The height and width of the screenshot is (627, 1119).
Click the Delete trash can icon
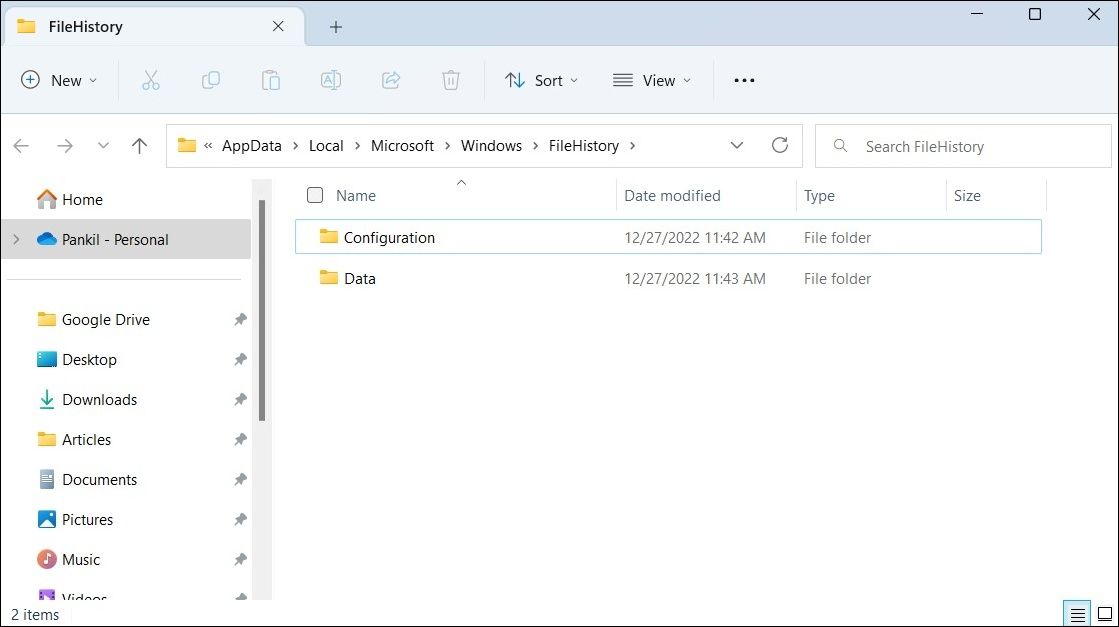click(450, 81)
